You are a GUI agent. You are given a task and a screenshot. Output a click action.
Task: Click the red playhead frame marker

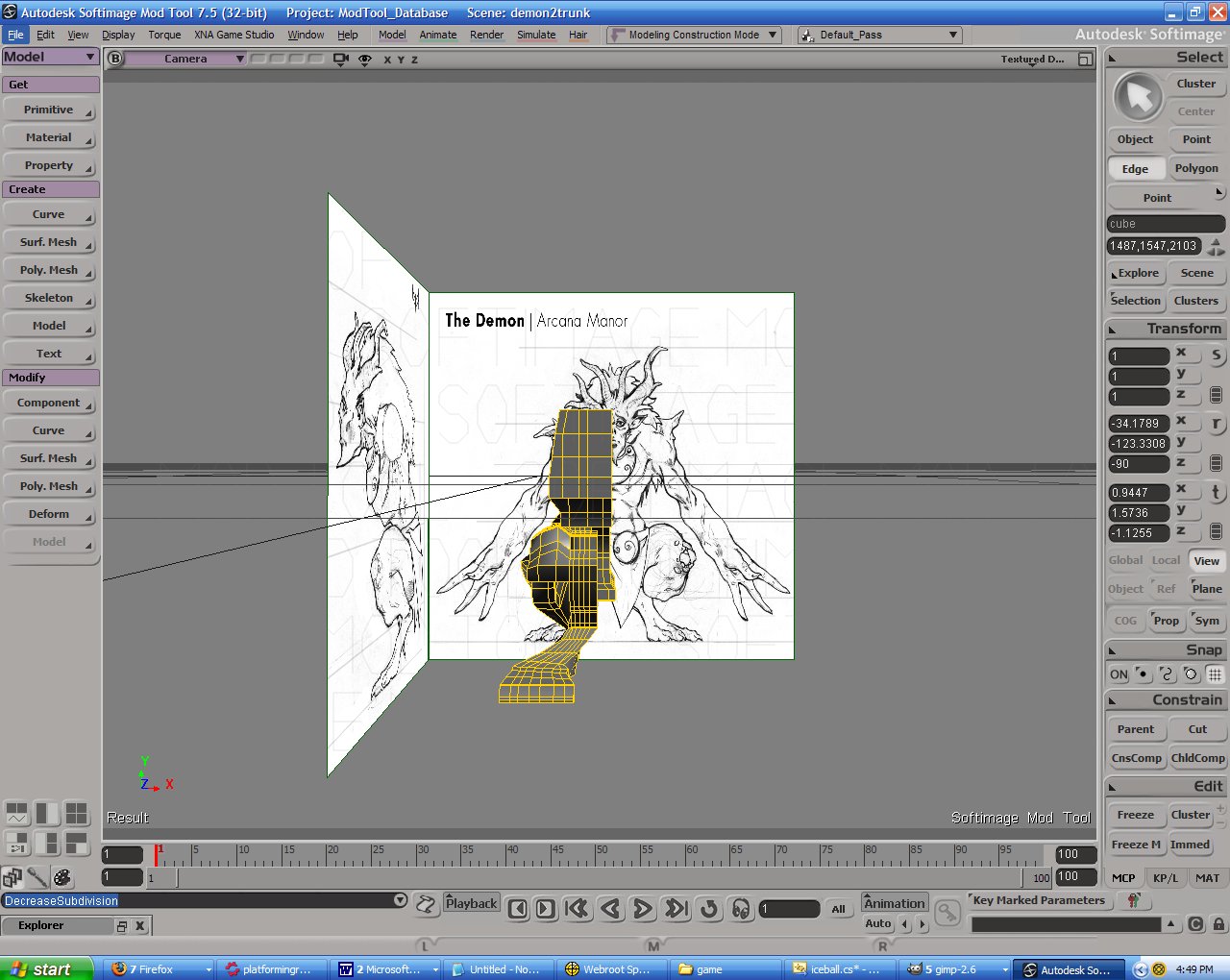point(157,853)
